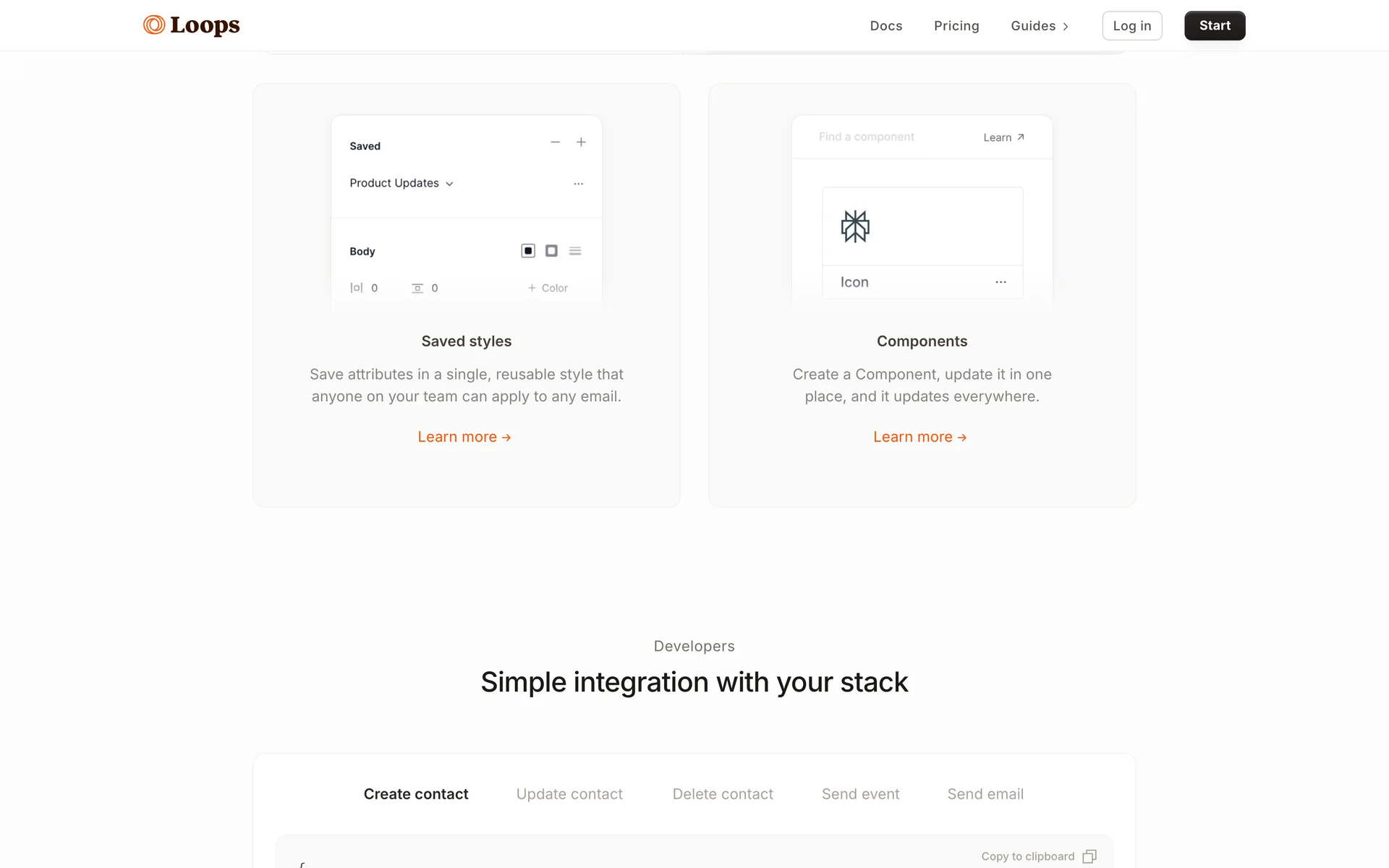
Task: Select the filled square Body style toggle
Action: (528, 251)
